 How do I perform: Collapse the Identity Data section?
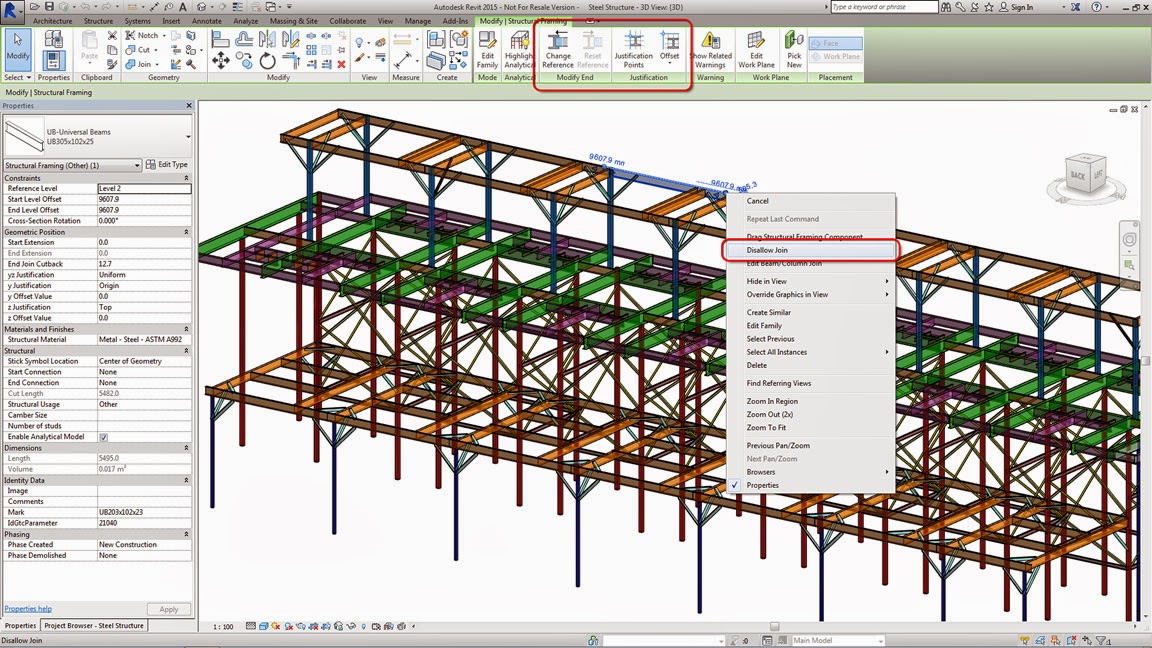tap(186, 480)
